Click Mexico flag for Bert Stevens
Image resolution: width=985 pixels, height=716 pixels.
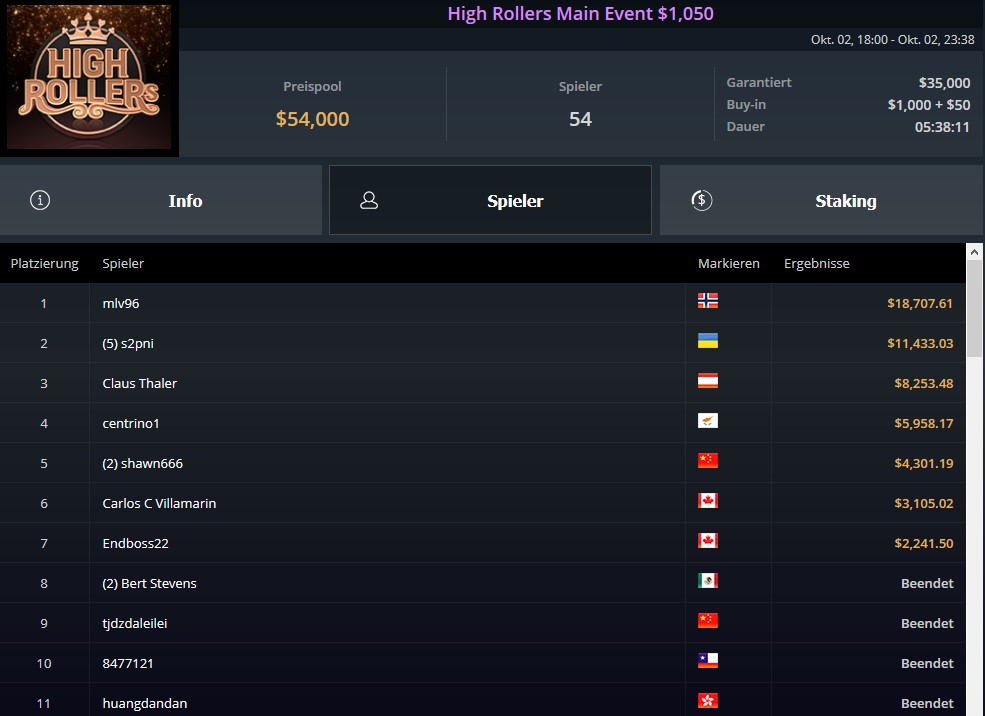click(708, 581)
